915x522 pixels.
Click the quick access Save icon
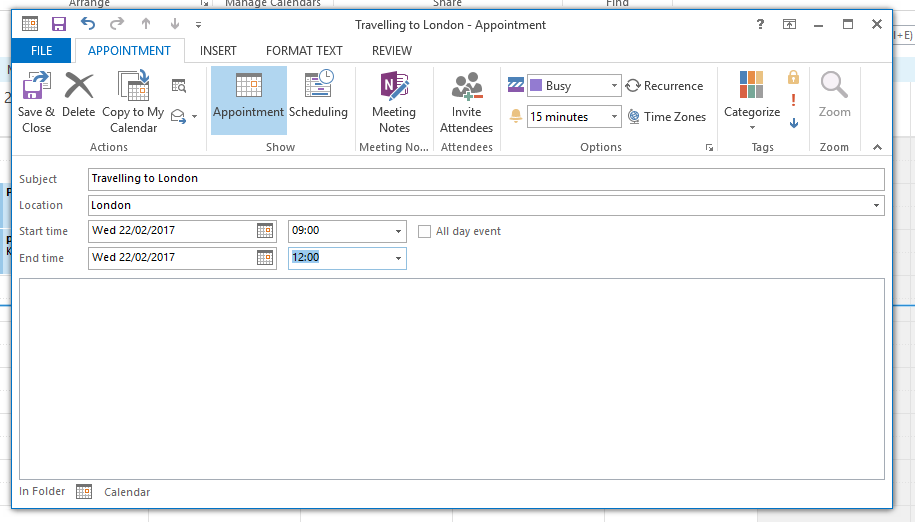59,24
